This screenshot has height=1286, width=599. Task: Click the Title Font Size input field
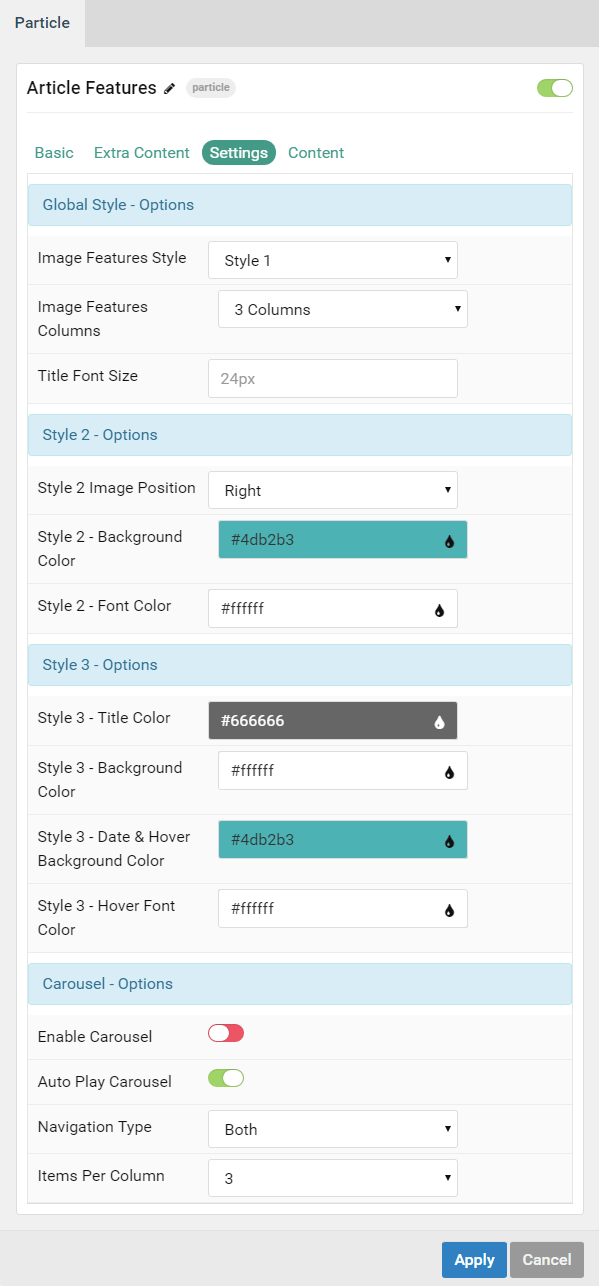point(333,379)
